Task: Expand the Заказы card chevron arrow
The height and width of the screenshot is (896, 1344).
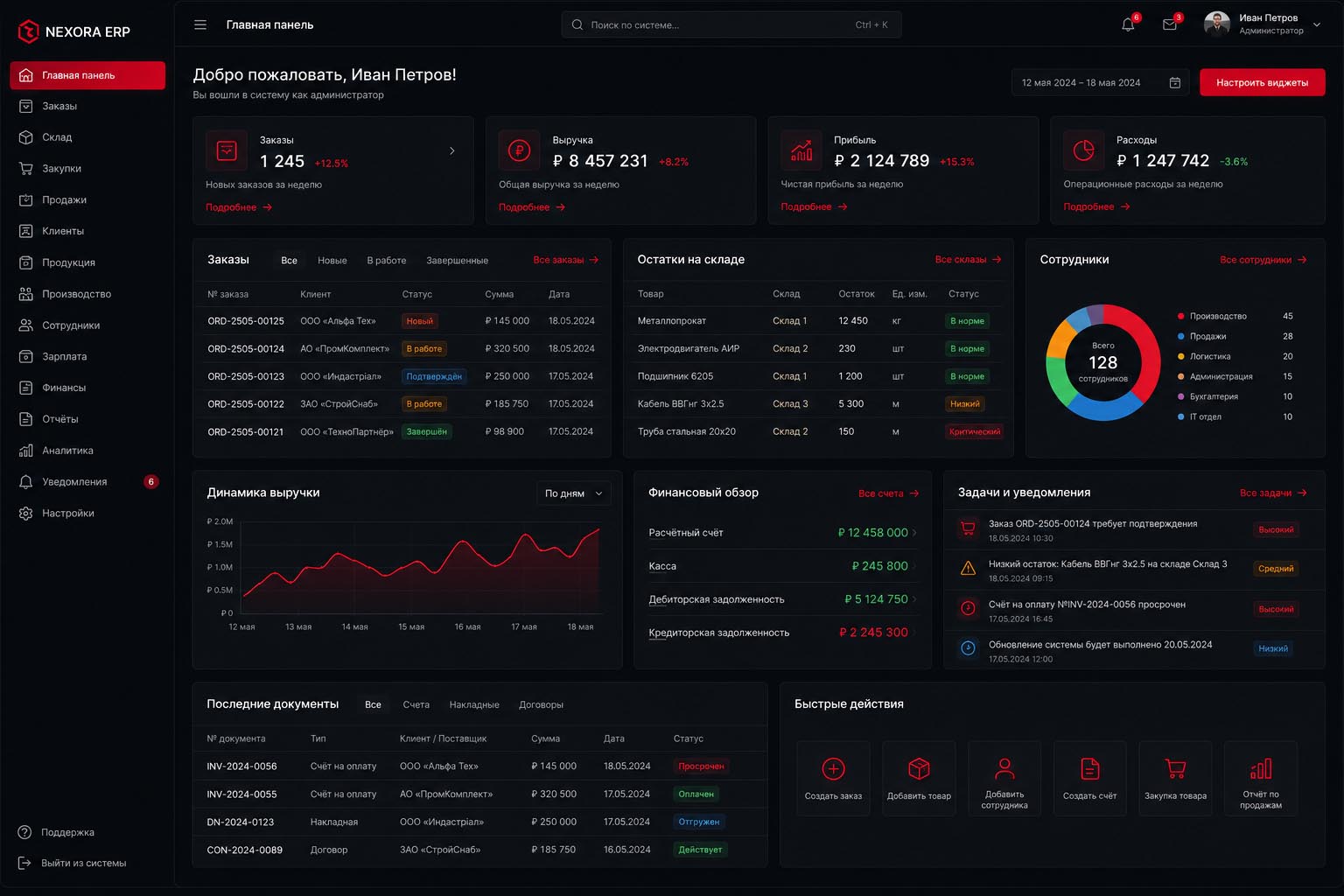Action: (452, 150)
